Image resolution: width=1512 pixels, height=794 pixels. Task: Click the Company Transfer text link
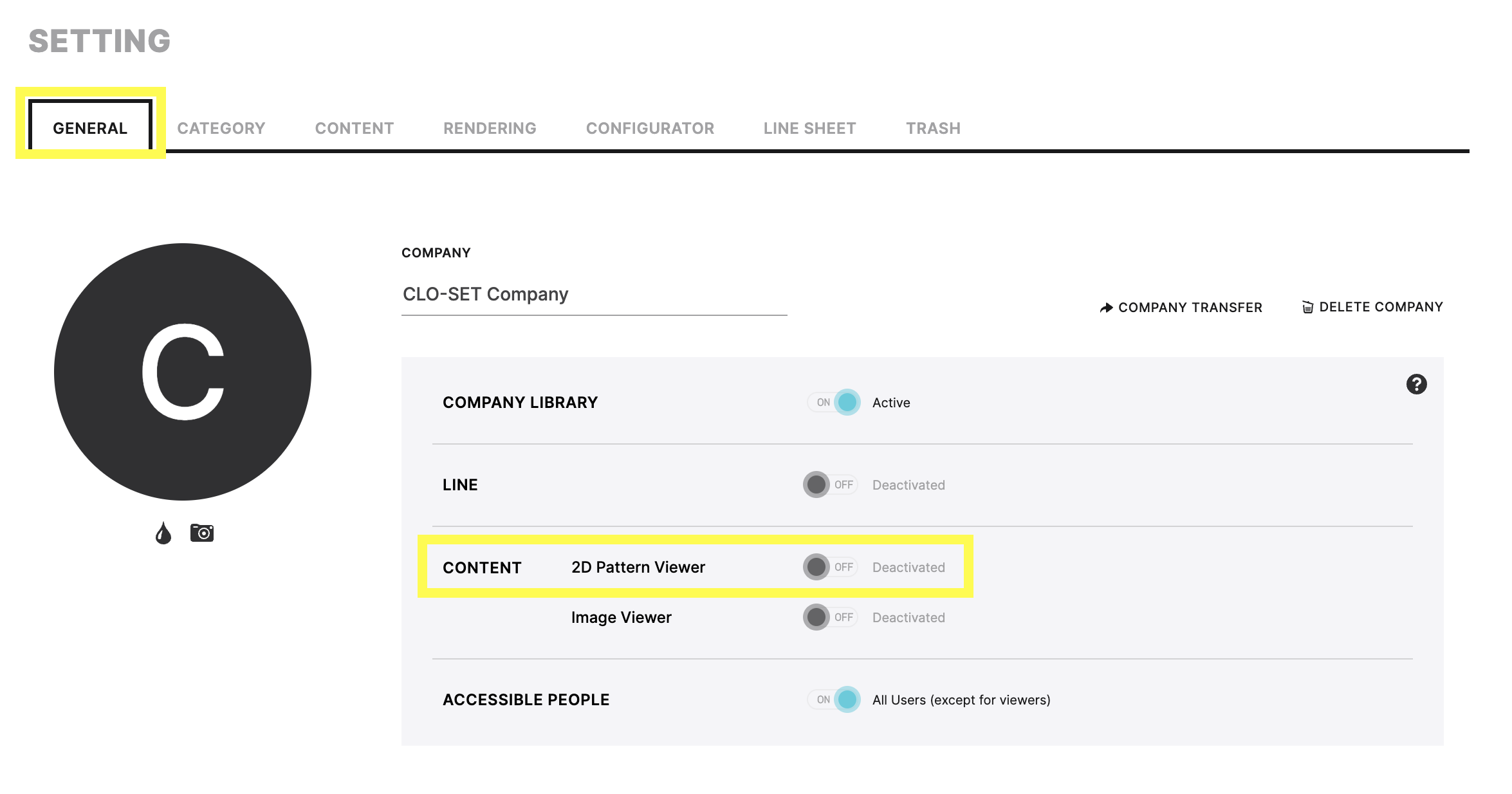1190,308
